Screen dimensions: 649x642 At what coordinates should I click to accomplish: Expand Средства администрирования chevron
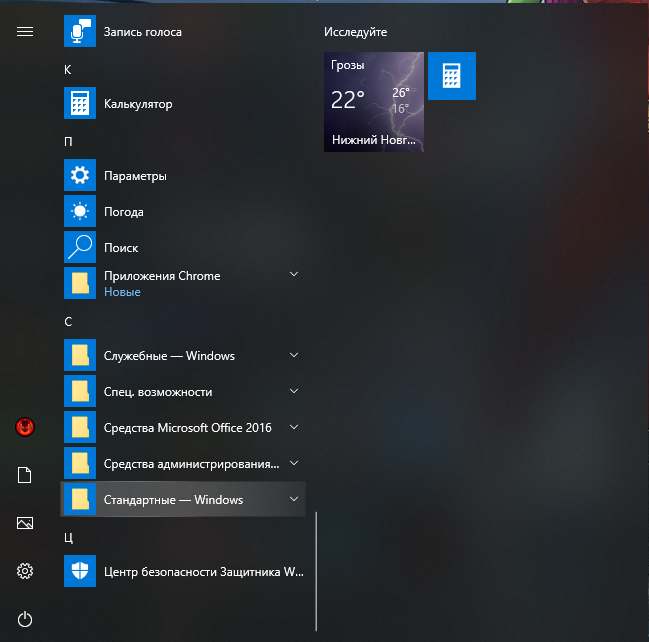coord(294,463)
